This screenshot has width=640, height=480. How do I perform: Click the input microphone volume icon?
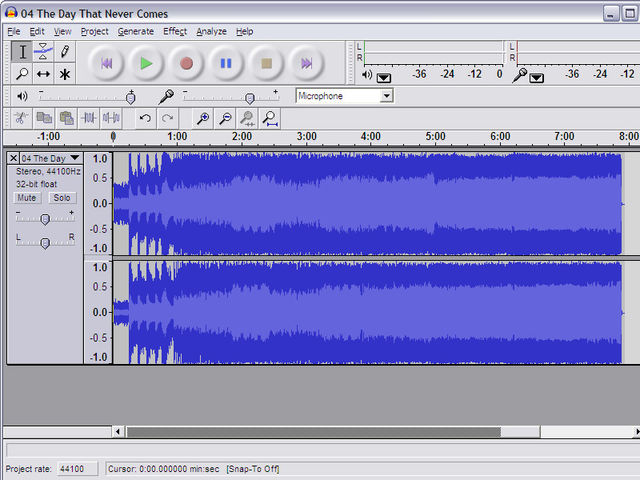[166, 97]
